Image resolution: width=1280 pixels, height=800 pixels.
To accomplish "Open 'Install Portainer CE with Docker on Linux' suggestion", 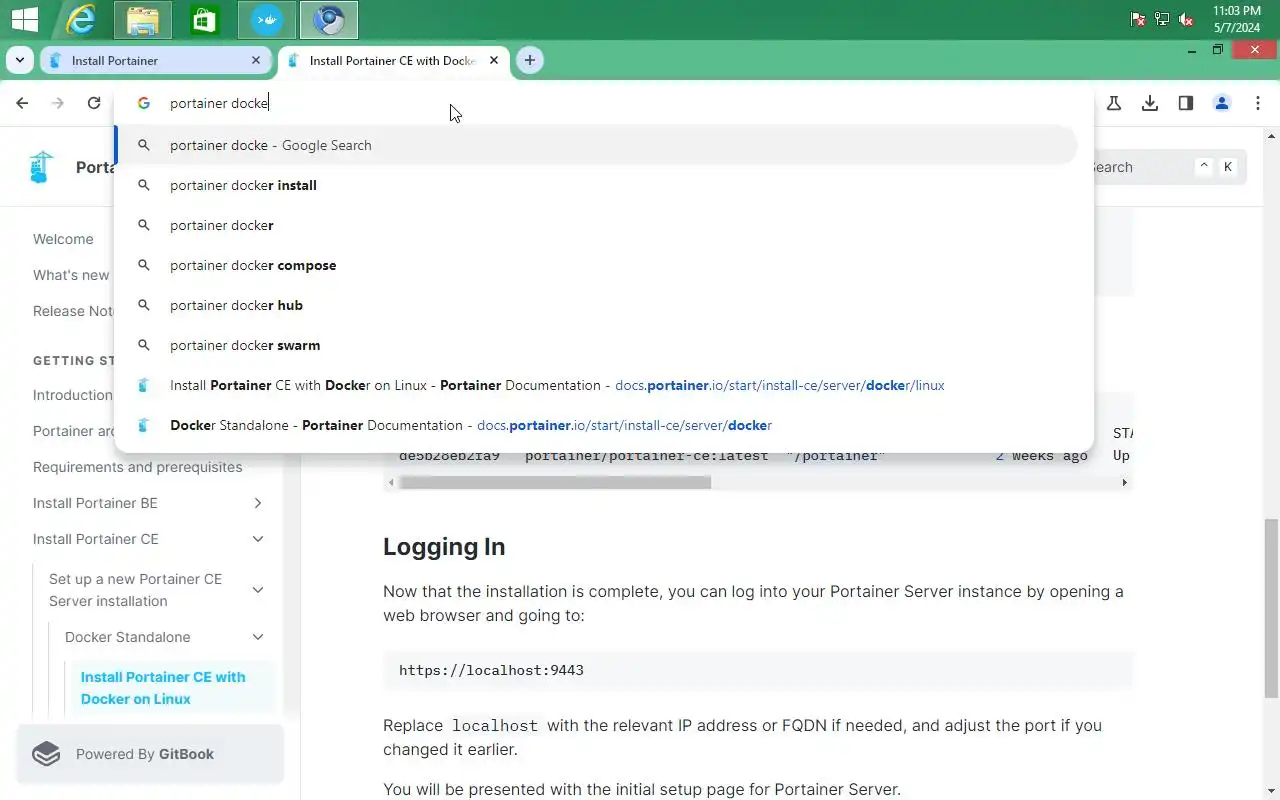I will [x=597, y=385].
